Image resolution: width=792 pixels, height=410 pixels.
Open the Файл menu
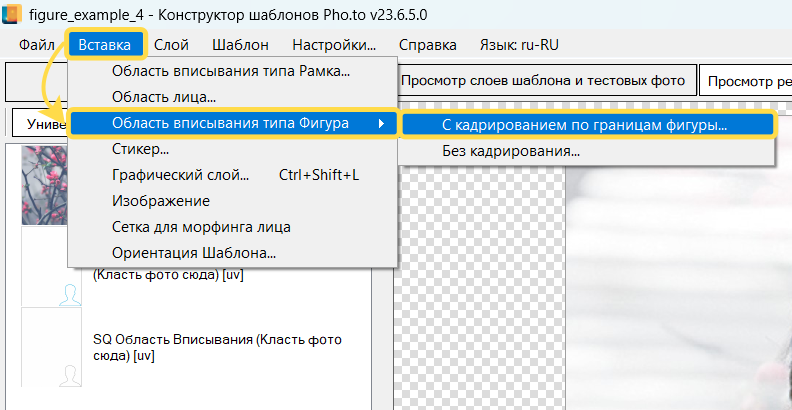coord(36,45)
